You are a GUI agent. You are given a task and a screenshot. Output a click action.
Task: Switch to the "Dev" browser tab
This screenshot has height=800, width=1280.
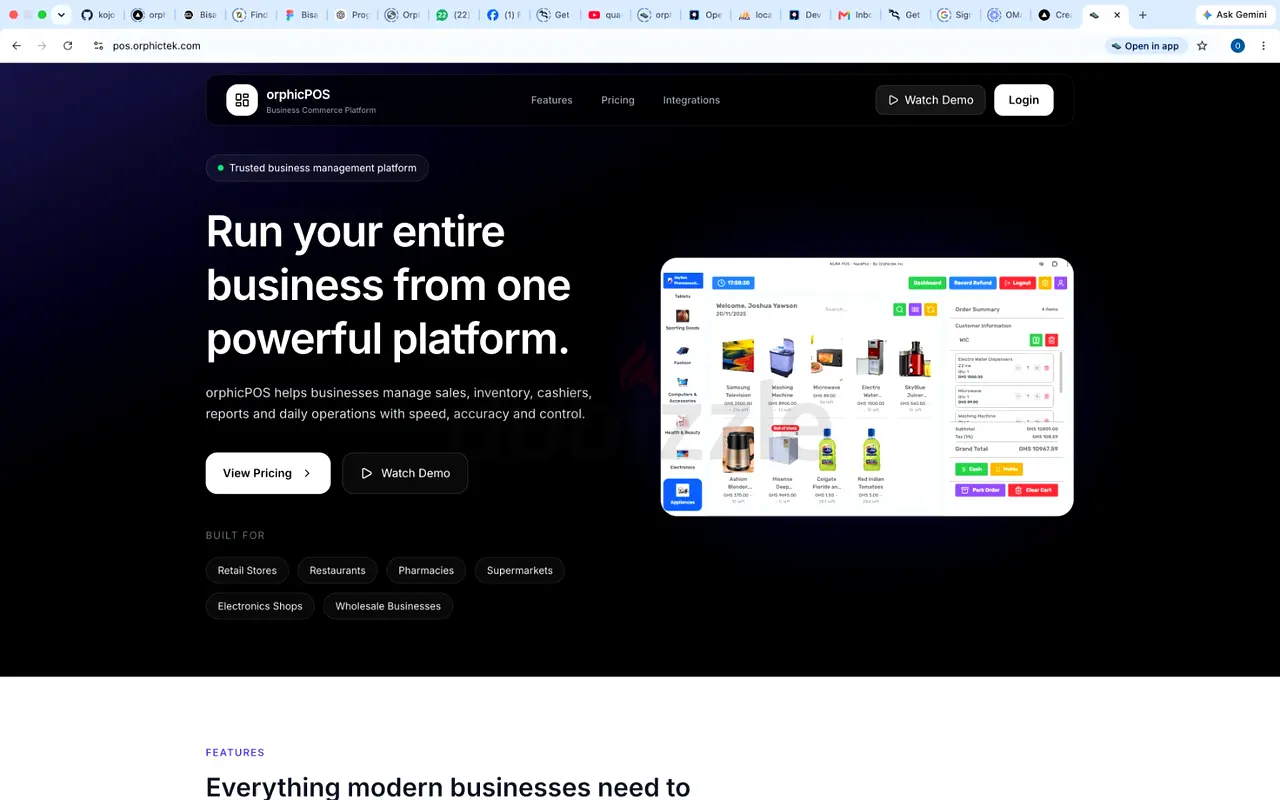tap(805, 15)
